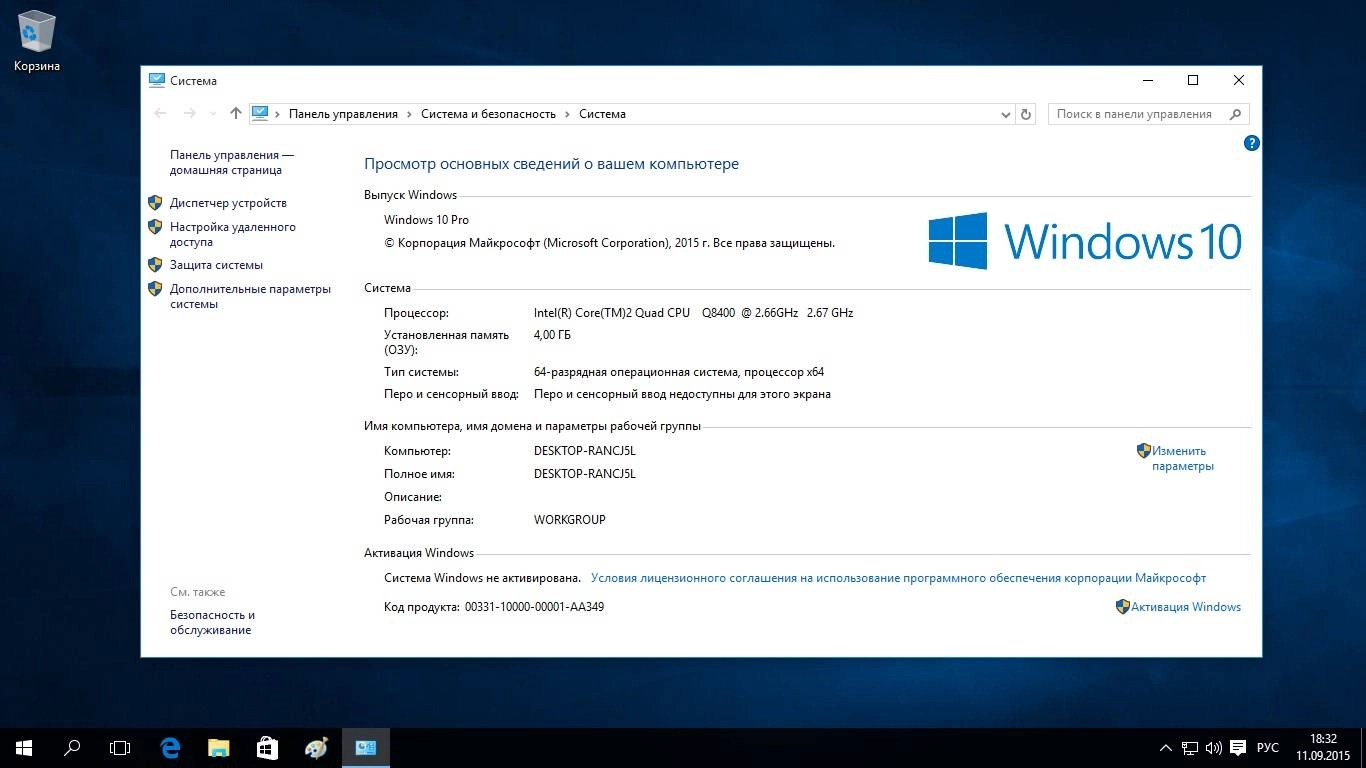Open the volume speaker tray icon
Screen dimensions: 1366x768
click(1214, 747)
